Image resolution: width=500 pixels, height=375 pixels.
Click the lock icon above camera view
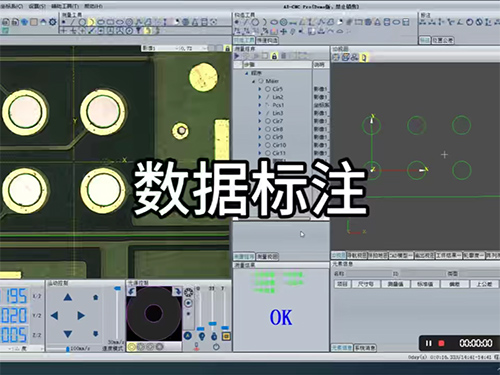227,48
